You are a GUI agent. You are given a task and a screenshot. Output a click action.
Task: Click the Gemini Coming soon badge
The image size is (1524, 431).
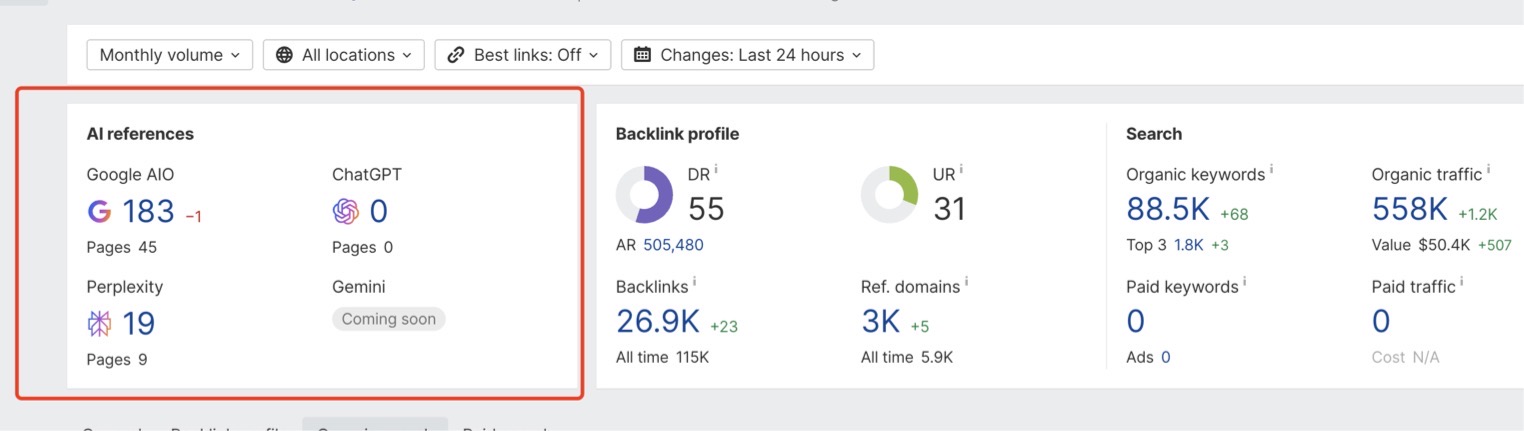pyautogui.click(x=388, y=319)
